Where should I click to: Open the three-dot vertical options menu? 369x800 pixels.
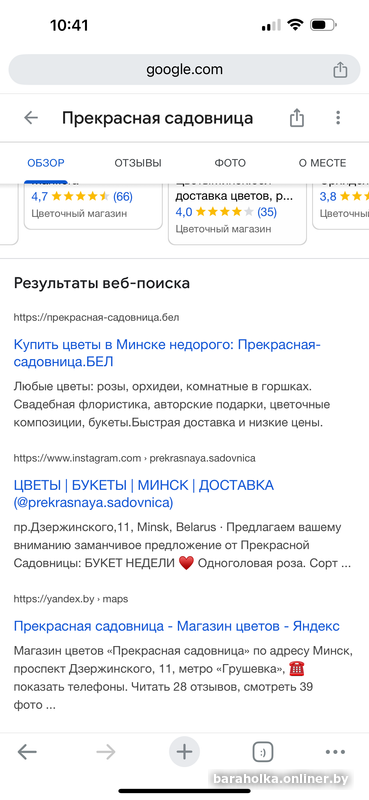pyautogui.click(x=338, y=118)
